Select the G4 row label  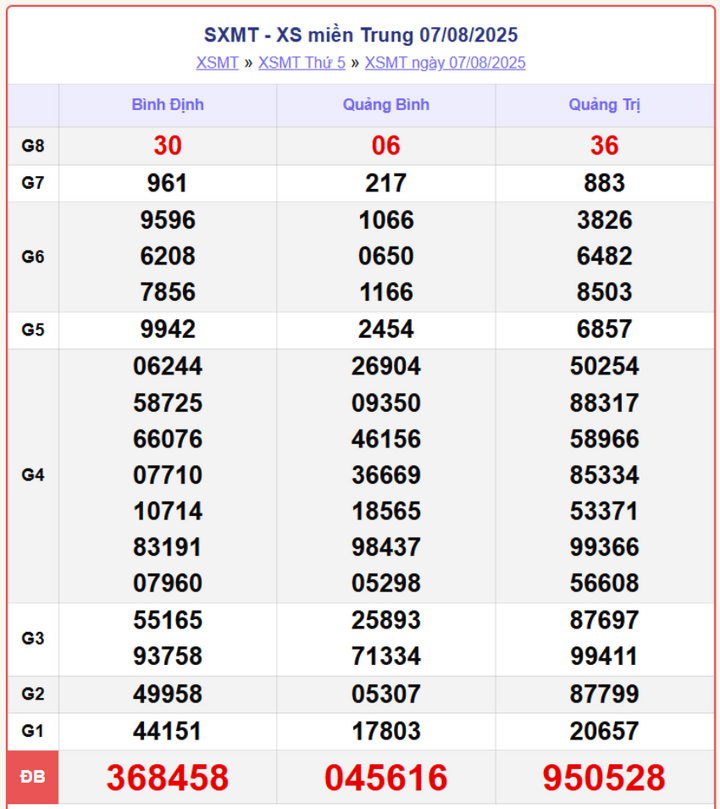tap(33, 475)
